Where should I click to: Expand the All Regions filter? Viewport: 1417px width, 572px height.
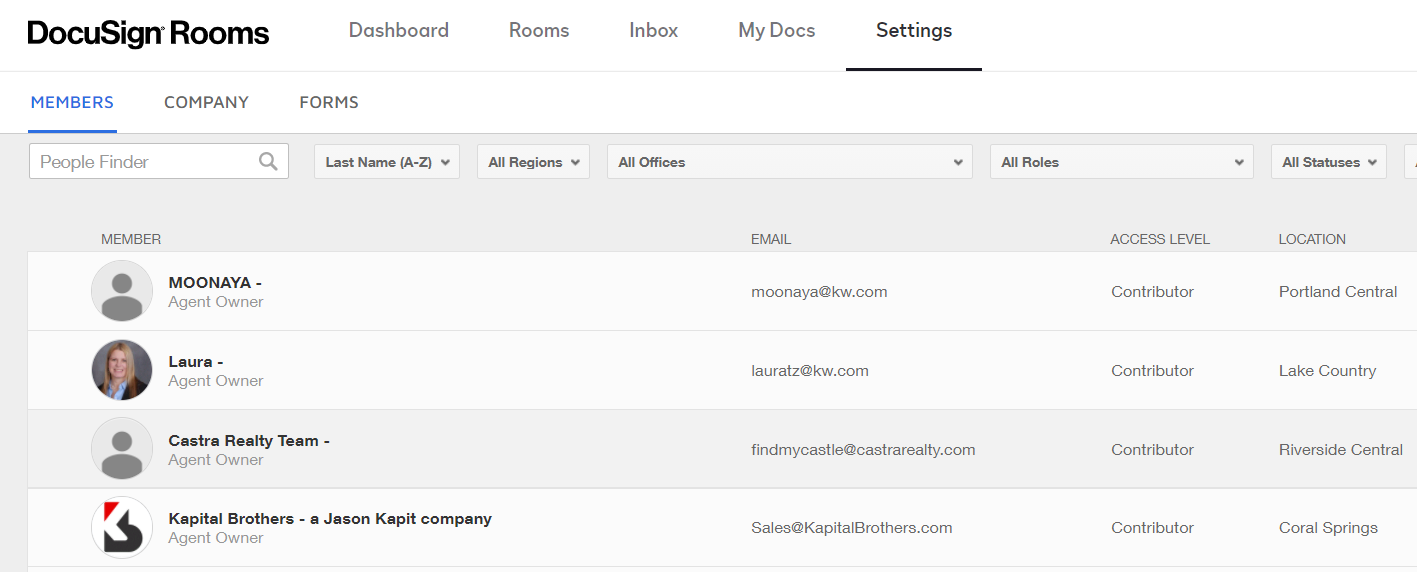[533, 162]
